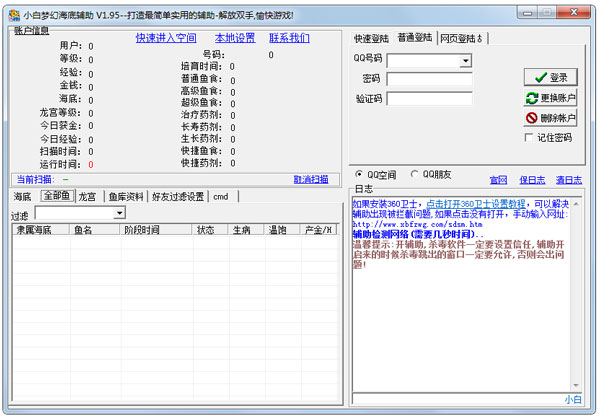Screen dimensions: 600x417
Task: Click the 联系我们 link
Action: 289,38
